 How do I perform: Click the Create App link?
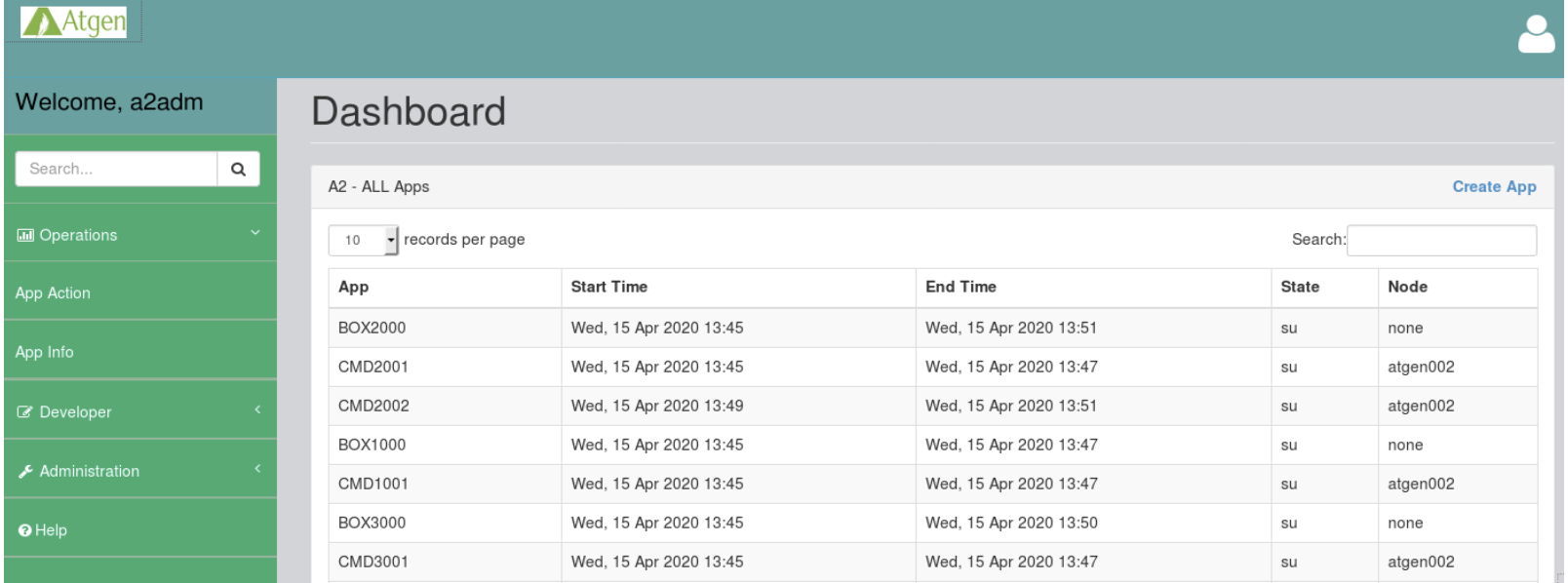tap(1494, 186)
